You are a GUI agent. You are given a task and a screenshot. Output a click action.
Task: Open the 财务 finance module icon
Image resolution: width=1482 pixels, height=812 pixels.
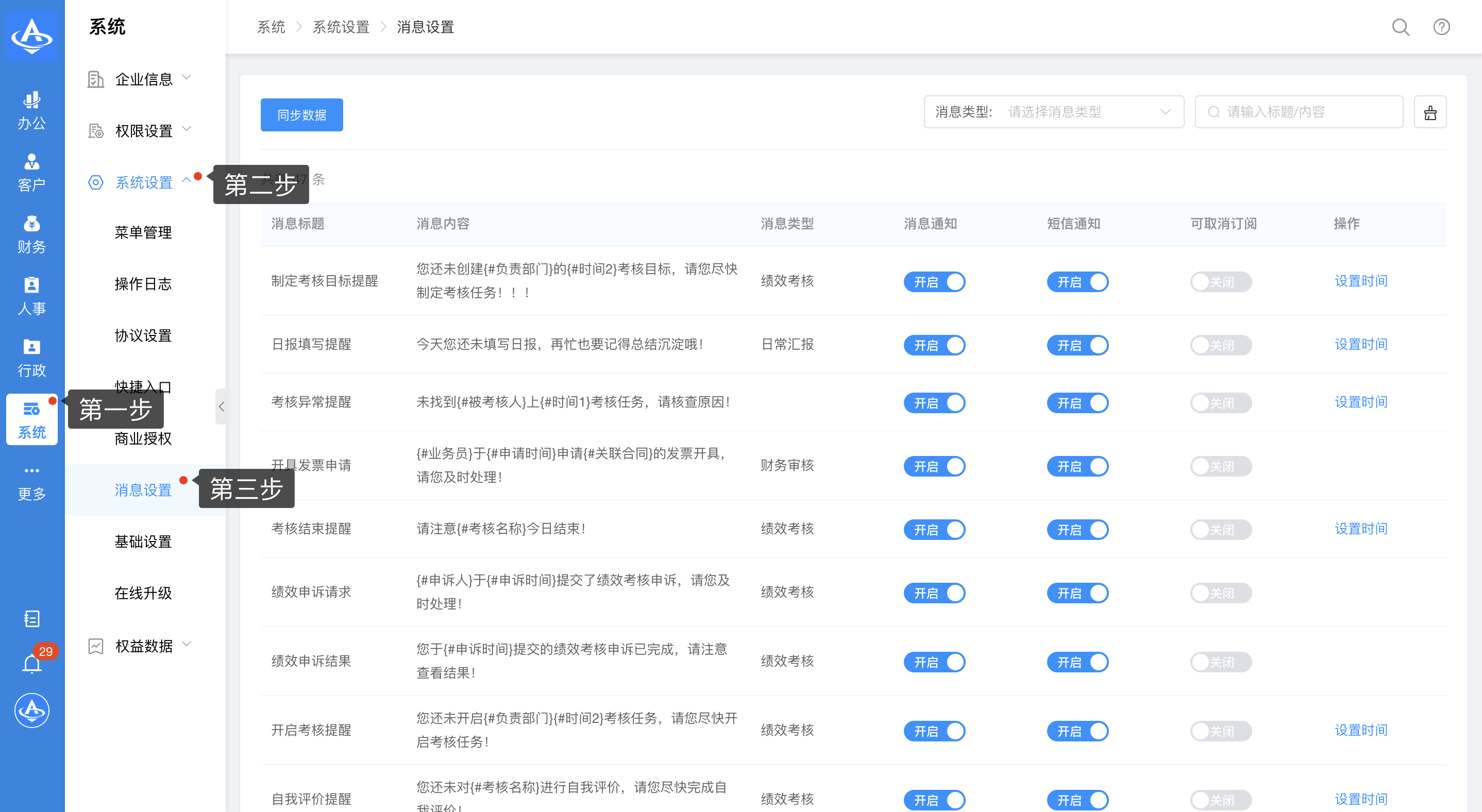click(x=31, y=234)
